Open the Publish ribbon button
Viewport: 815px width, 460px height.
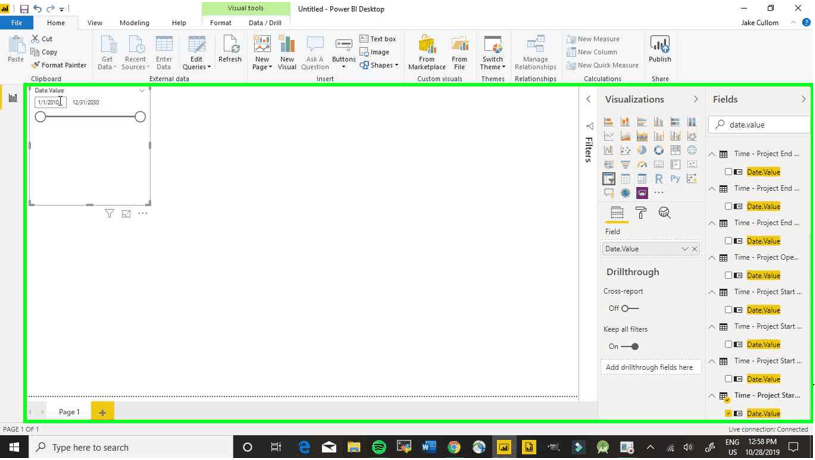[x=660, y=49]
